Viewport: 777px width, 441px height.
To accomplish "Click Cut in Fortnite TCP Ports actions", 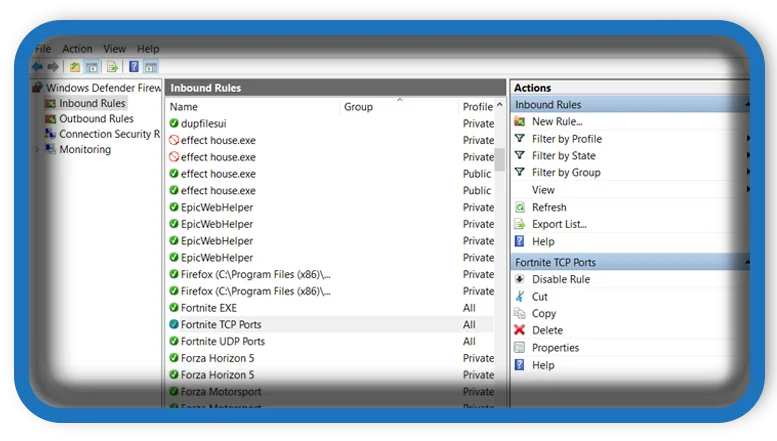I will pos(540,296).
